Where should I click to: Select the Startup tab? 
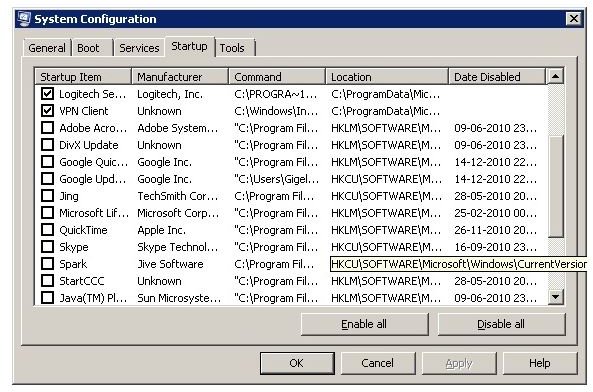(x=189, y=46)
